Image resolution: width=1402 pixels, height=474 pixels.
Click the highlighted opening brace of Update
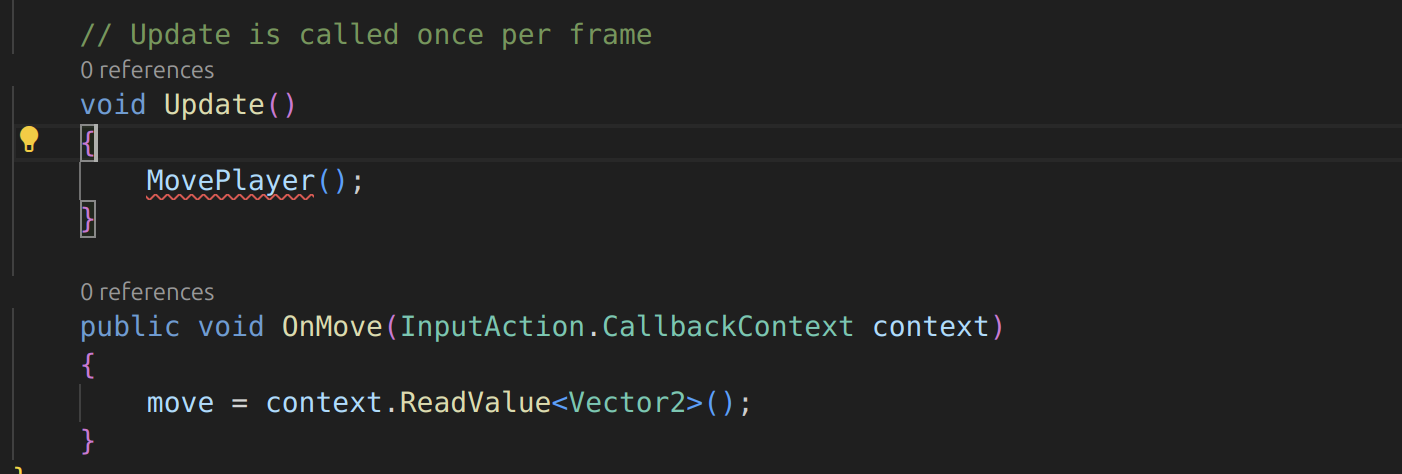click(x=88, y=145)
